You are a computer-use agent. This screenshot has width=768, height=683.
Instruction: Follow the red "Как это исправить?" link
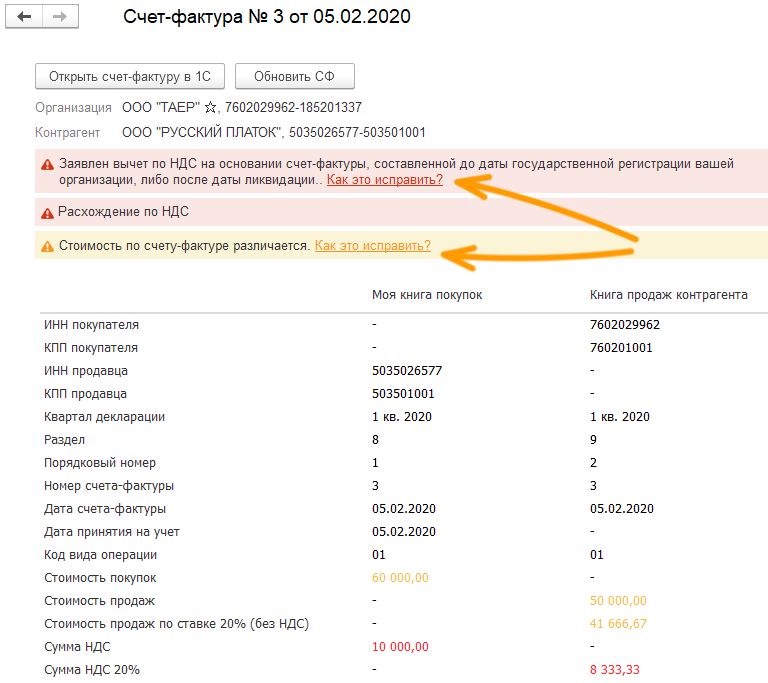pos(384,180)
